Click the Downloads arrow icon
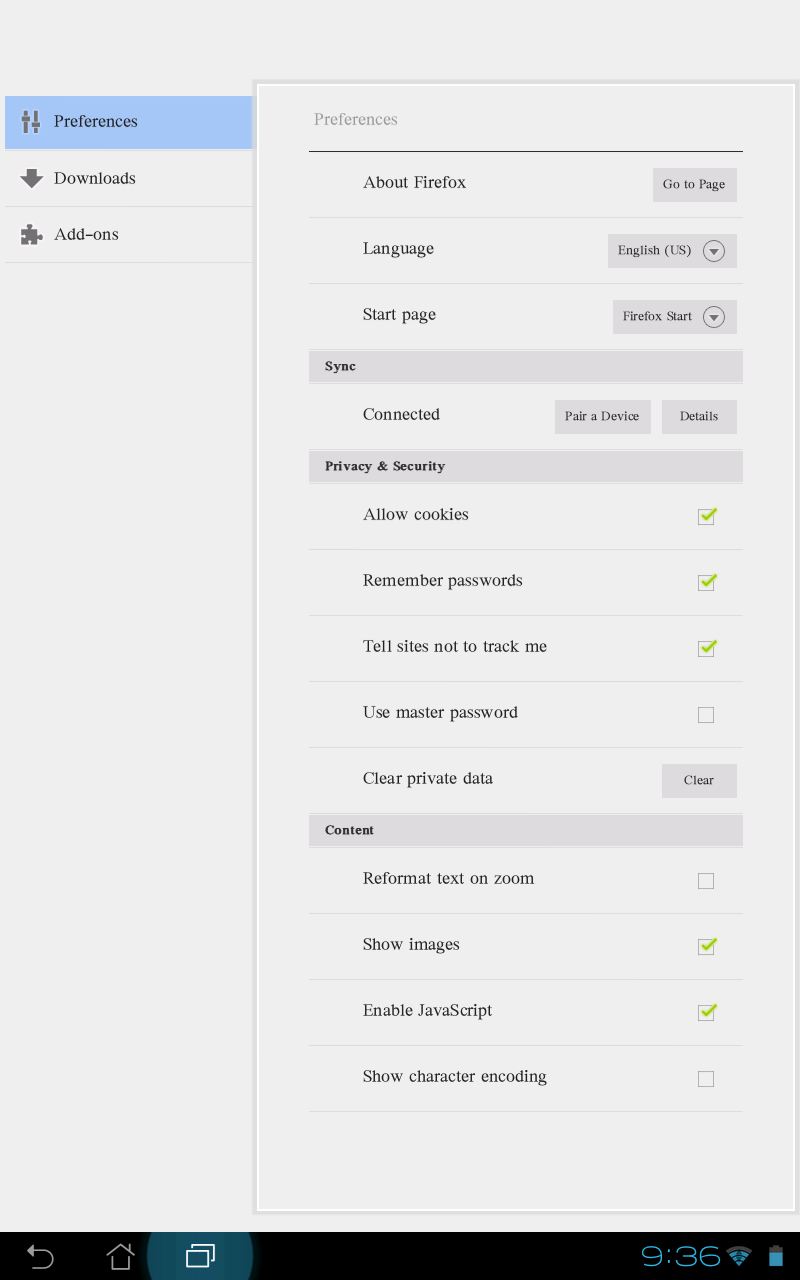Viewport: 800px width, 1280px height. click(31, 178)
